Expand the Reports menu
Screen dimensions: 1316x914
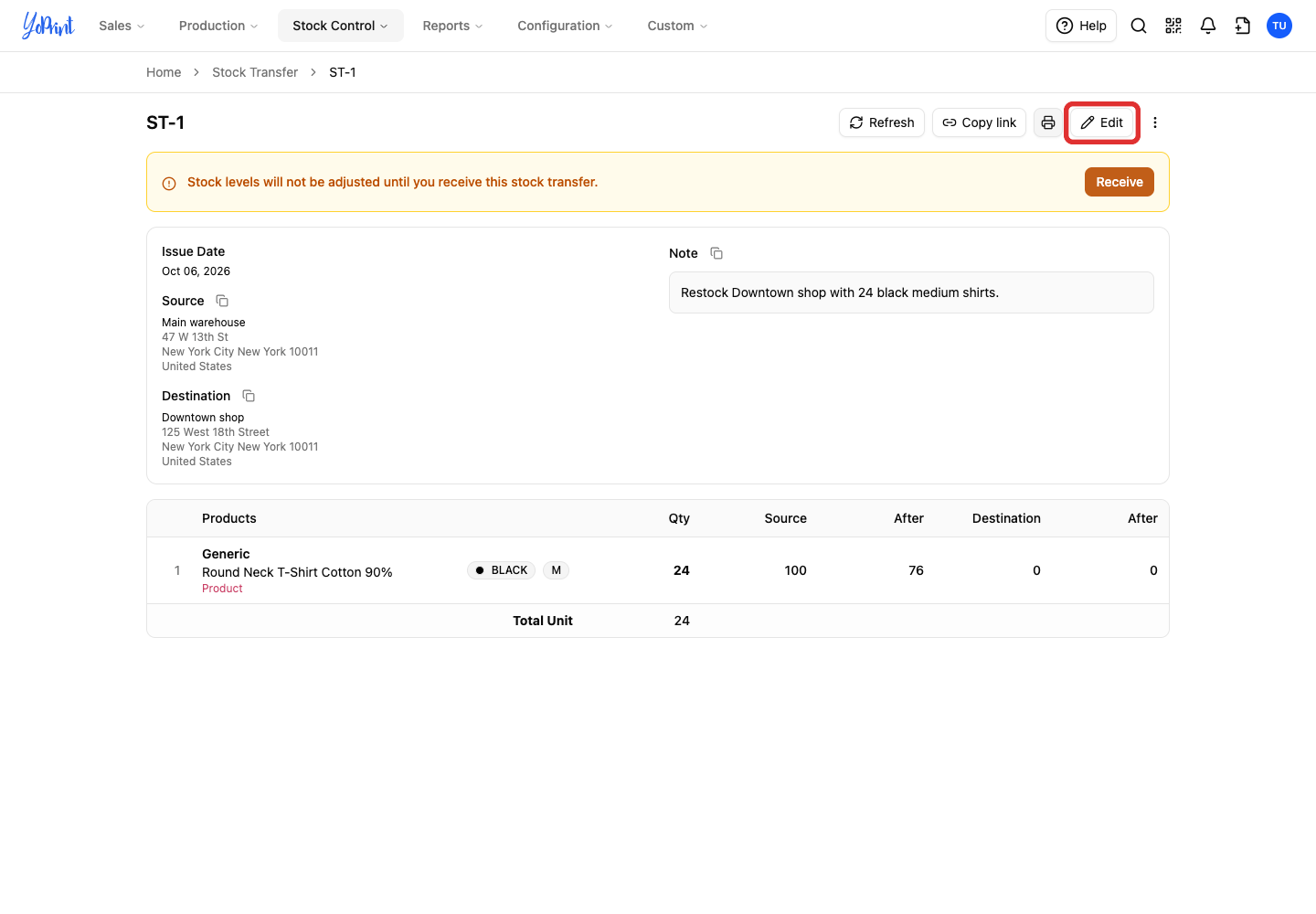(452, 26)
